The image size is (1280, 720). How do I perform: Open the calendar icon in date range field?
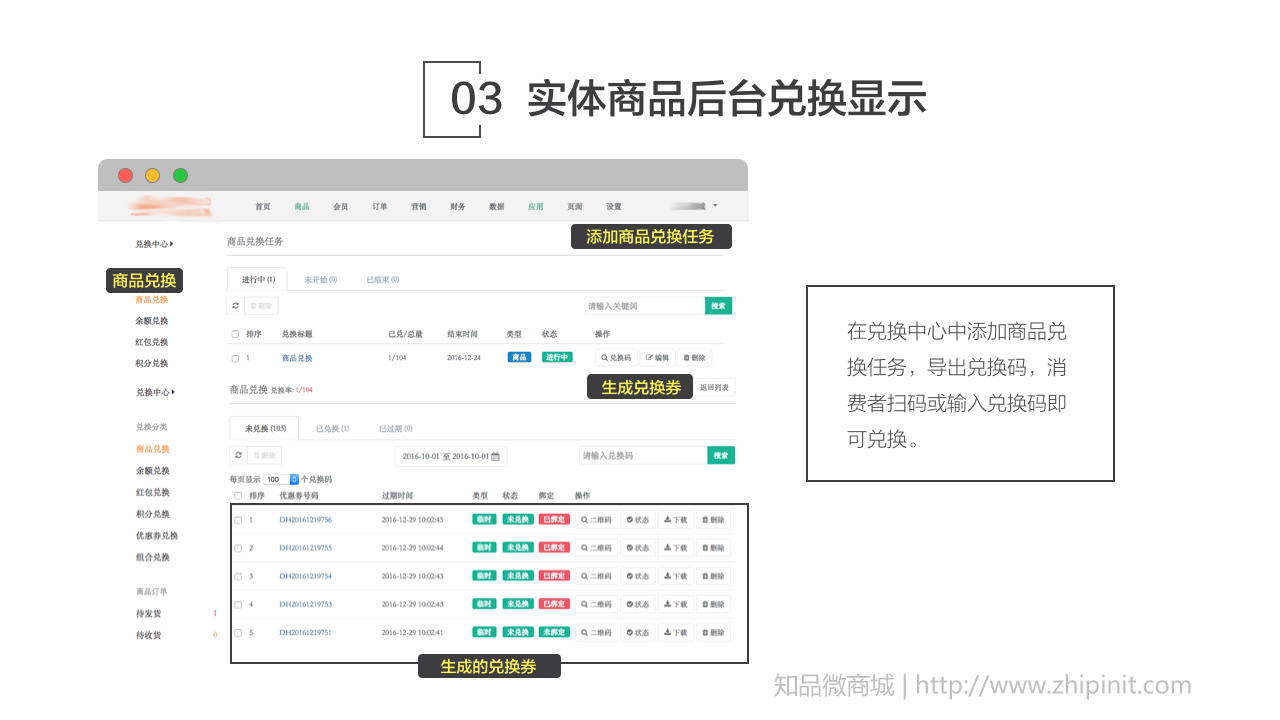(495, 457)
